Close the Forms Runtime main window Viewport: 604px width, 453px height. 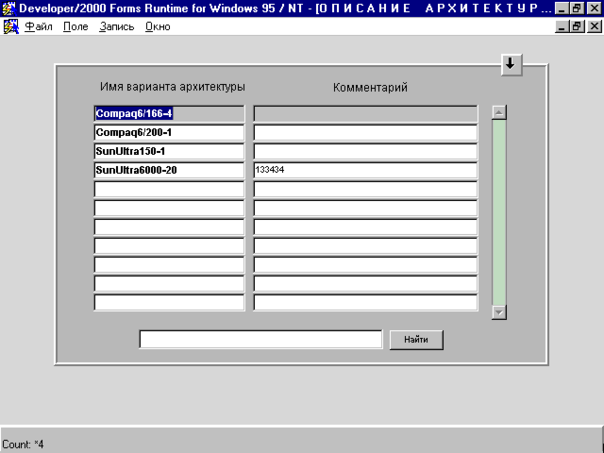(x=594, y=8)
